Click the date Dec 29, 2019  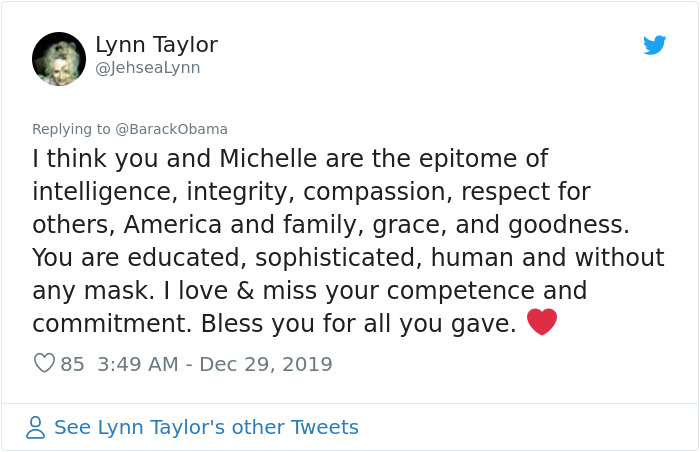[266, 364]
